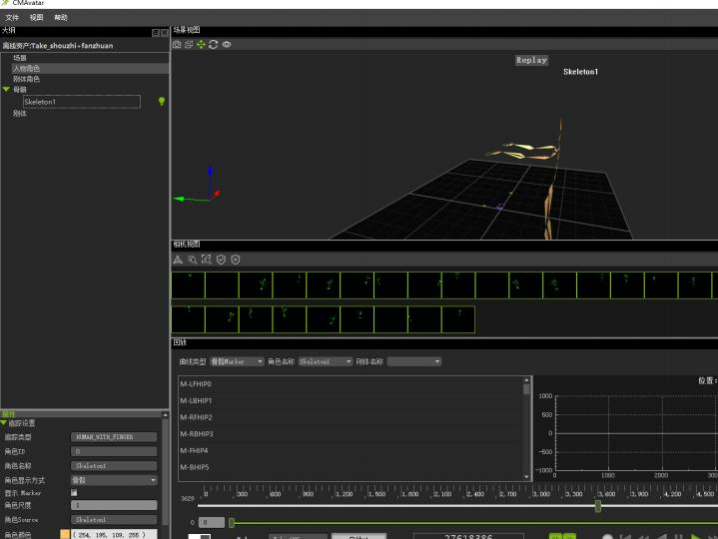
Task: Toggle the green lightbulb next to Skeleton1
Action: tap(161, 101)
